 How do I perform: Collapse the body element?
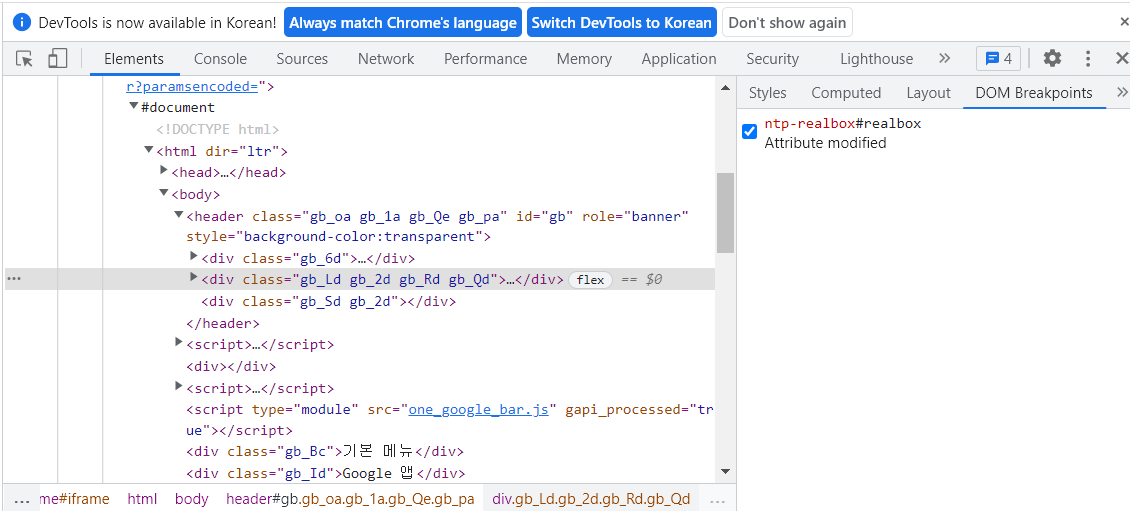164,193
